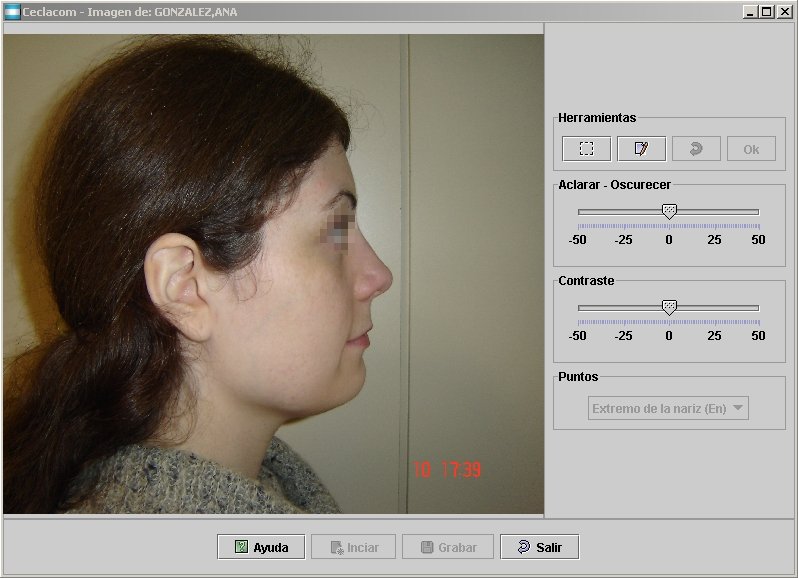Viewport: 798px width, 578px height.
Task: Click the Inciar button
Action: [353, 547]
